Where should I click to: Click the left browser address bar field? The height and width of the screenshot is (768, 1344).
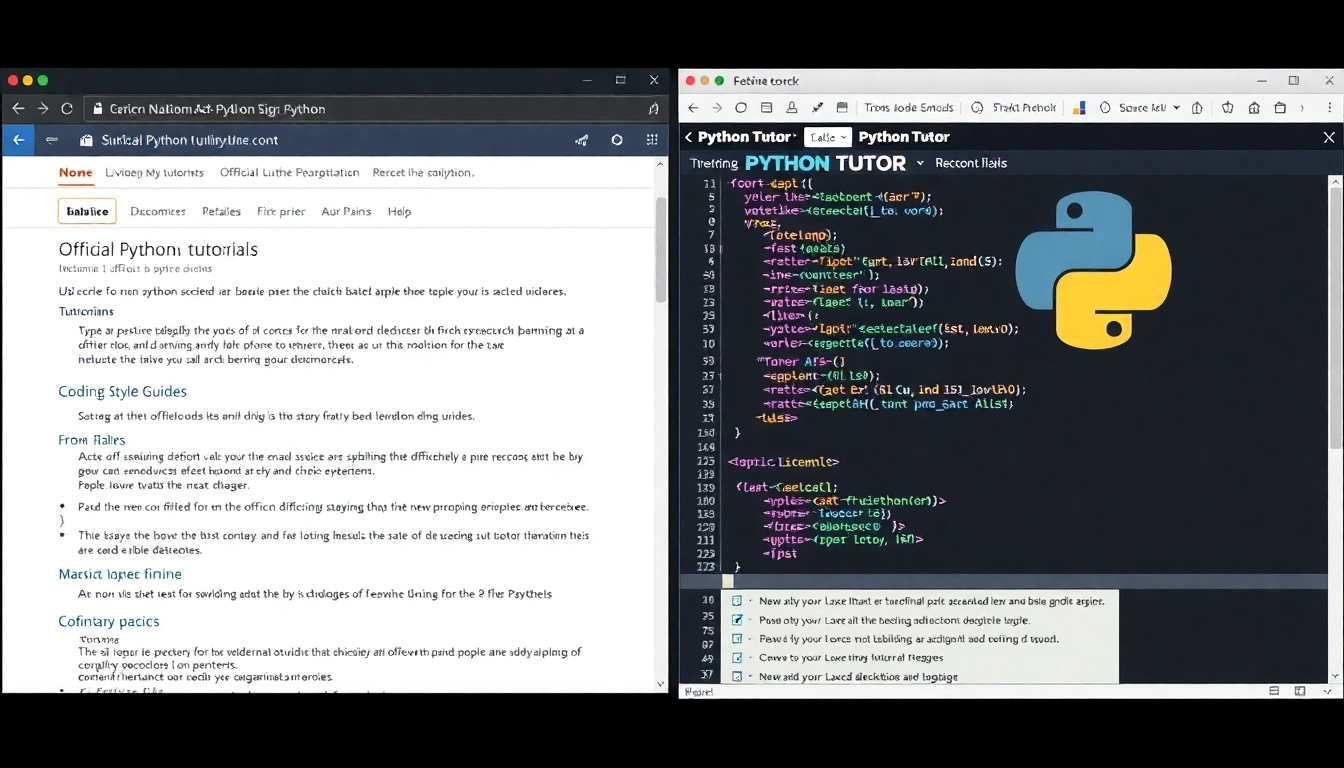(x=370, y=109)
